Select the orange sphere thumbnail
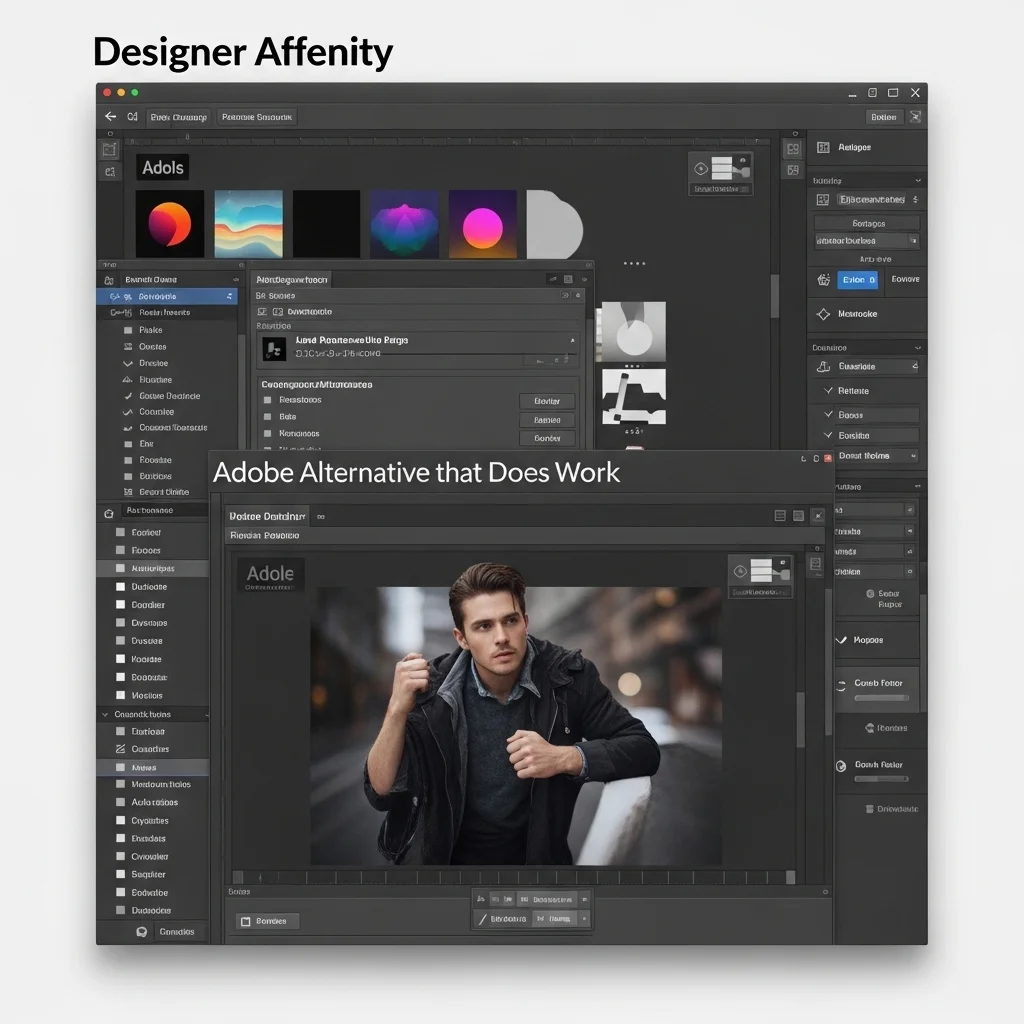The image size is (1024, 1024). pyautogui.click(x=170, y=223)
